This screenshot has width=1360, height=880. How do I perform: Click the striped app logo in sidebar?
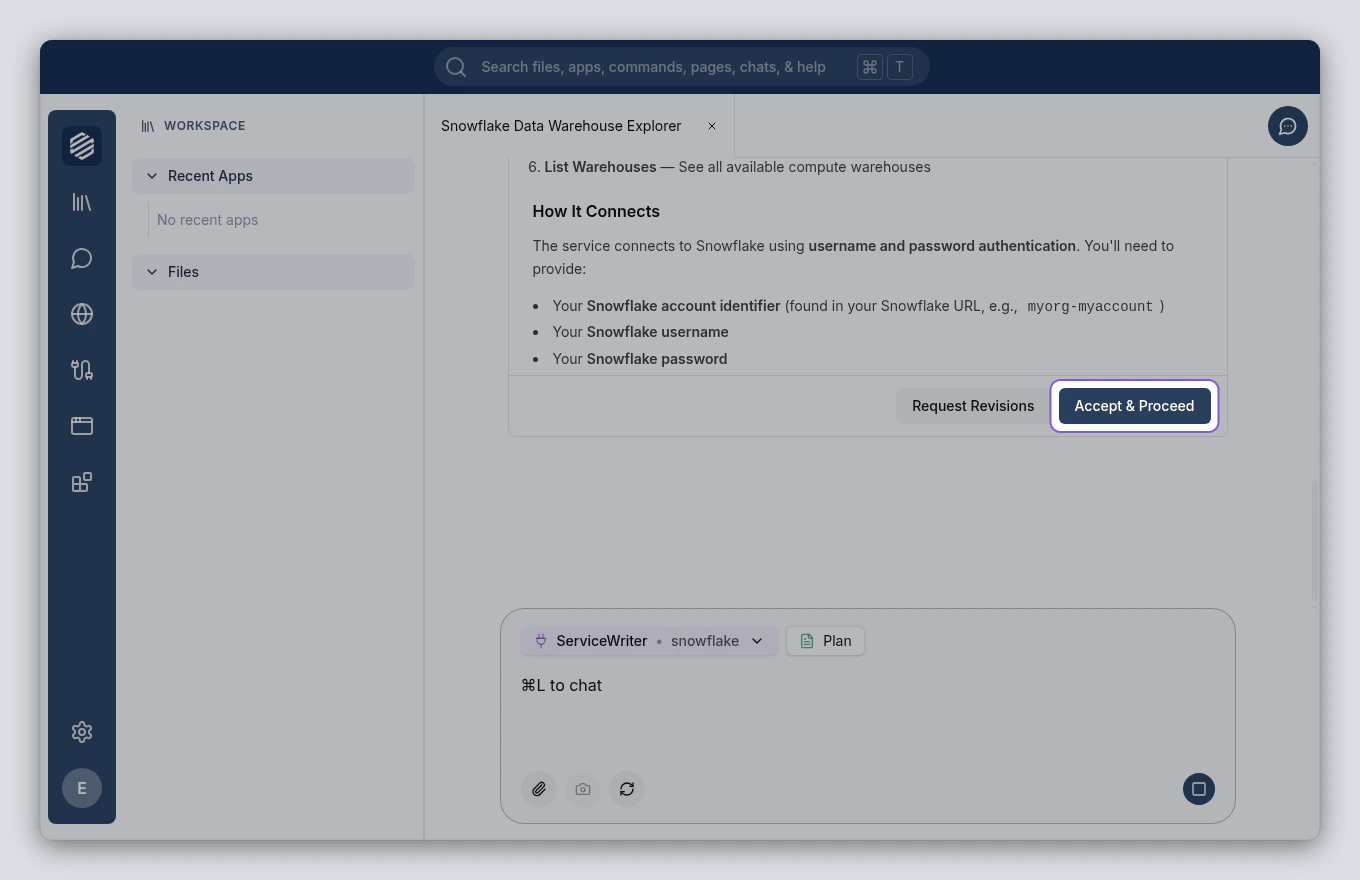pyautogui.click(x=82, y=146)
